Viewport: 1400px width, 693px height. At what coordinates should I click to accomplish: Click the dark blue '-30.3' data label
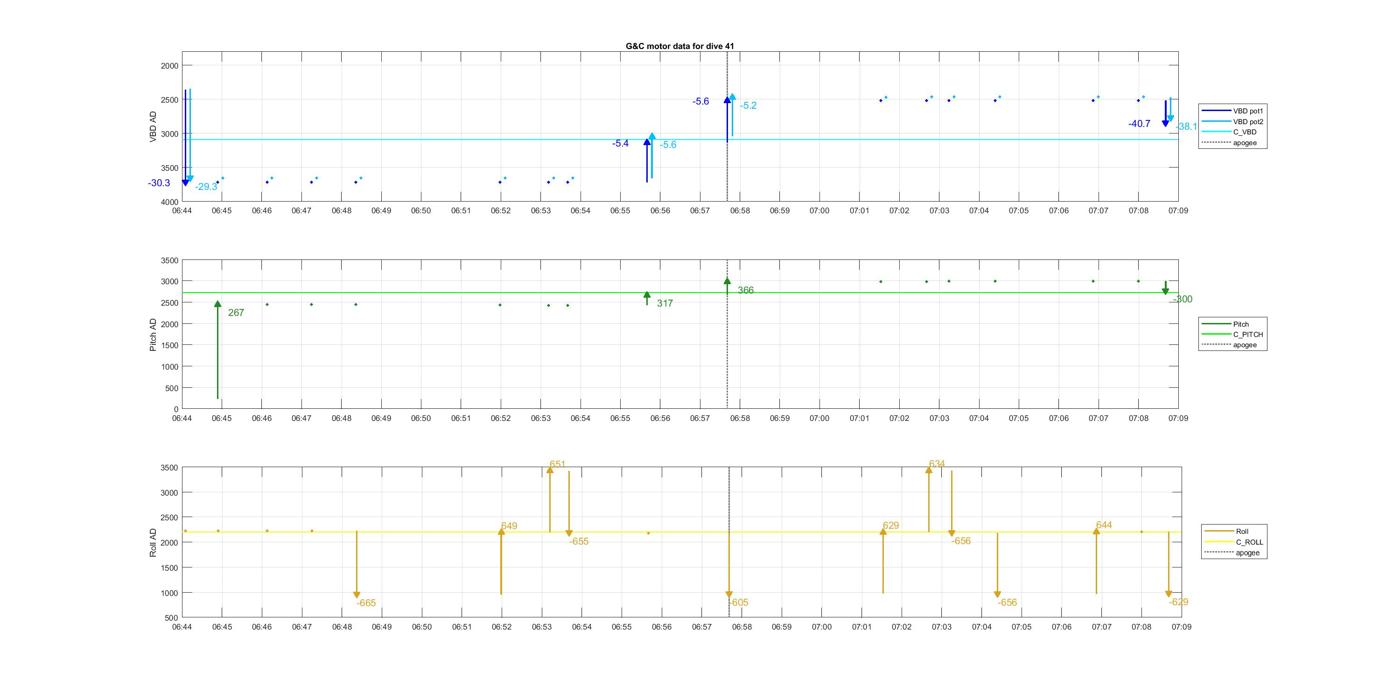[x=159, y=184]
